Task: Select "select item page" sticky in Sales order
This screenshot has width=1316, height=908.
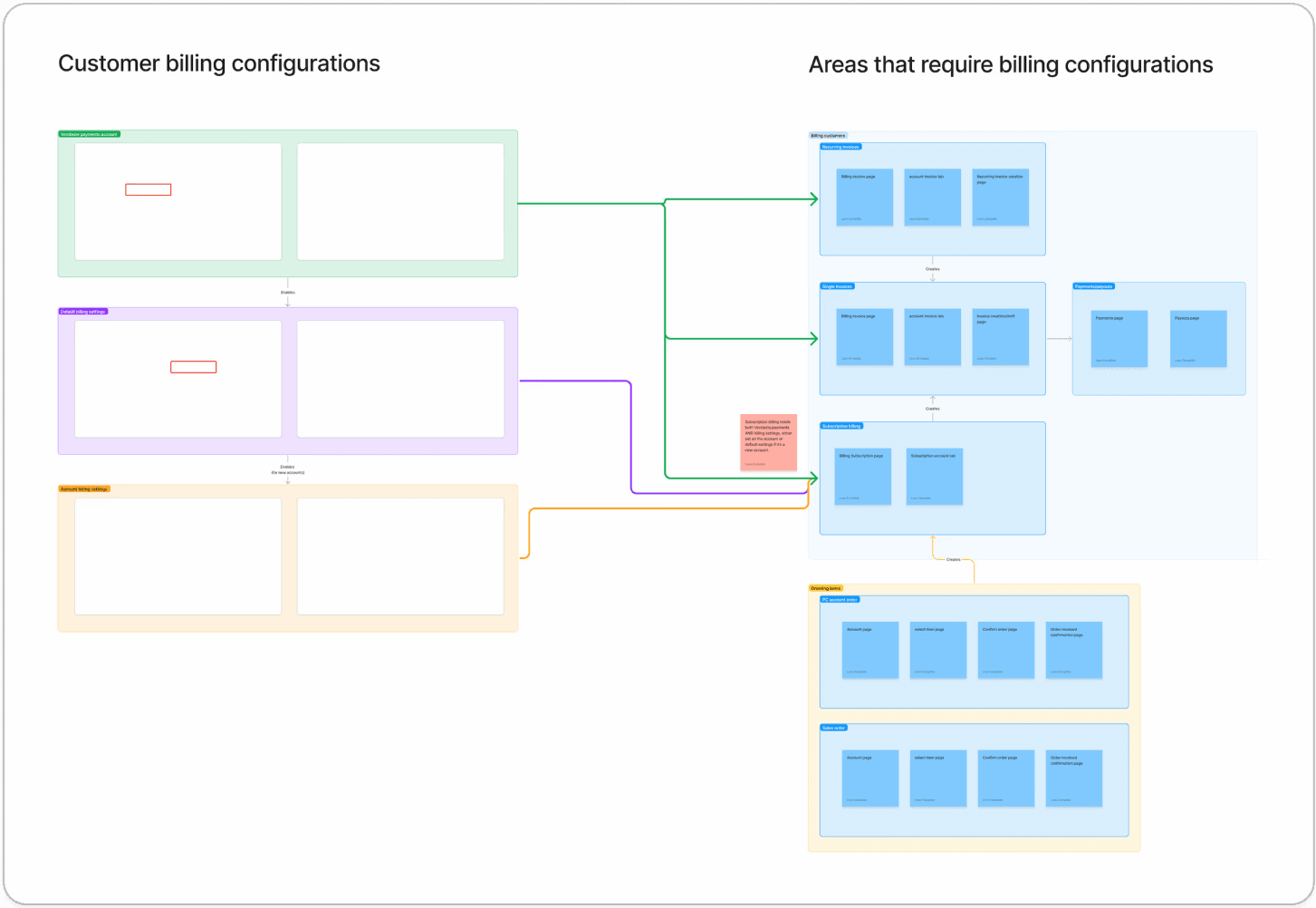Action: click(x=938, y=778)
